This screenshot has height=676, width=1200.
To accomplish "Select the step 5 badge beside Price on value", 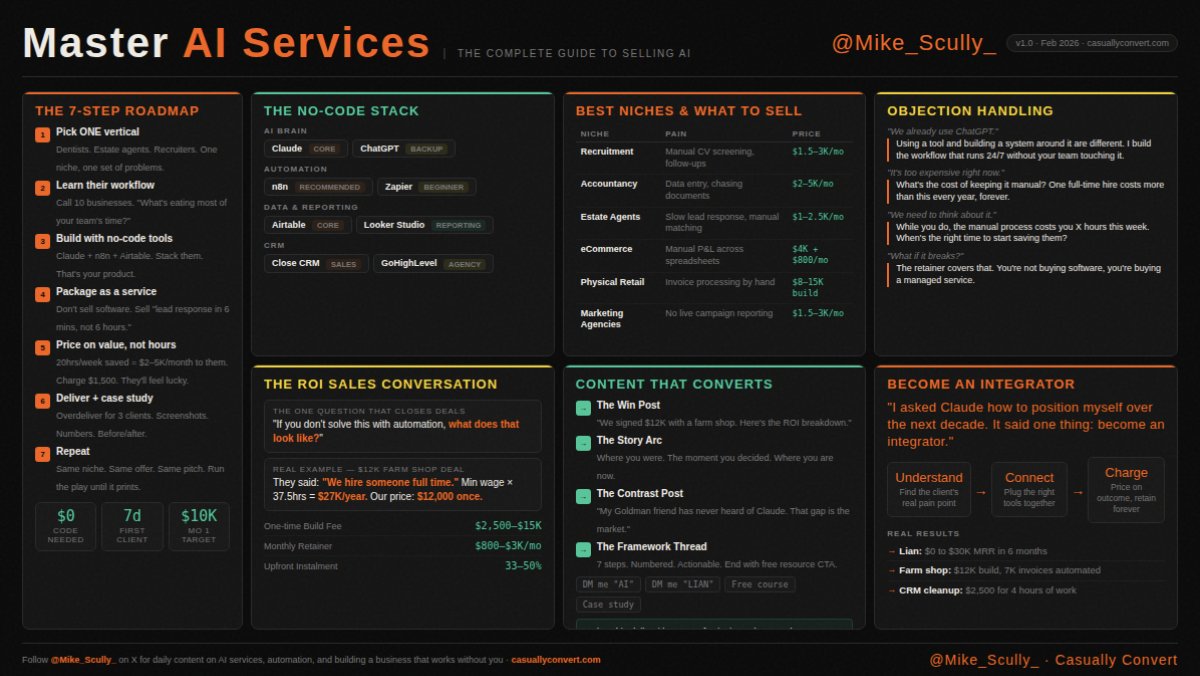I will 42,348.
